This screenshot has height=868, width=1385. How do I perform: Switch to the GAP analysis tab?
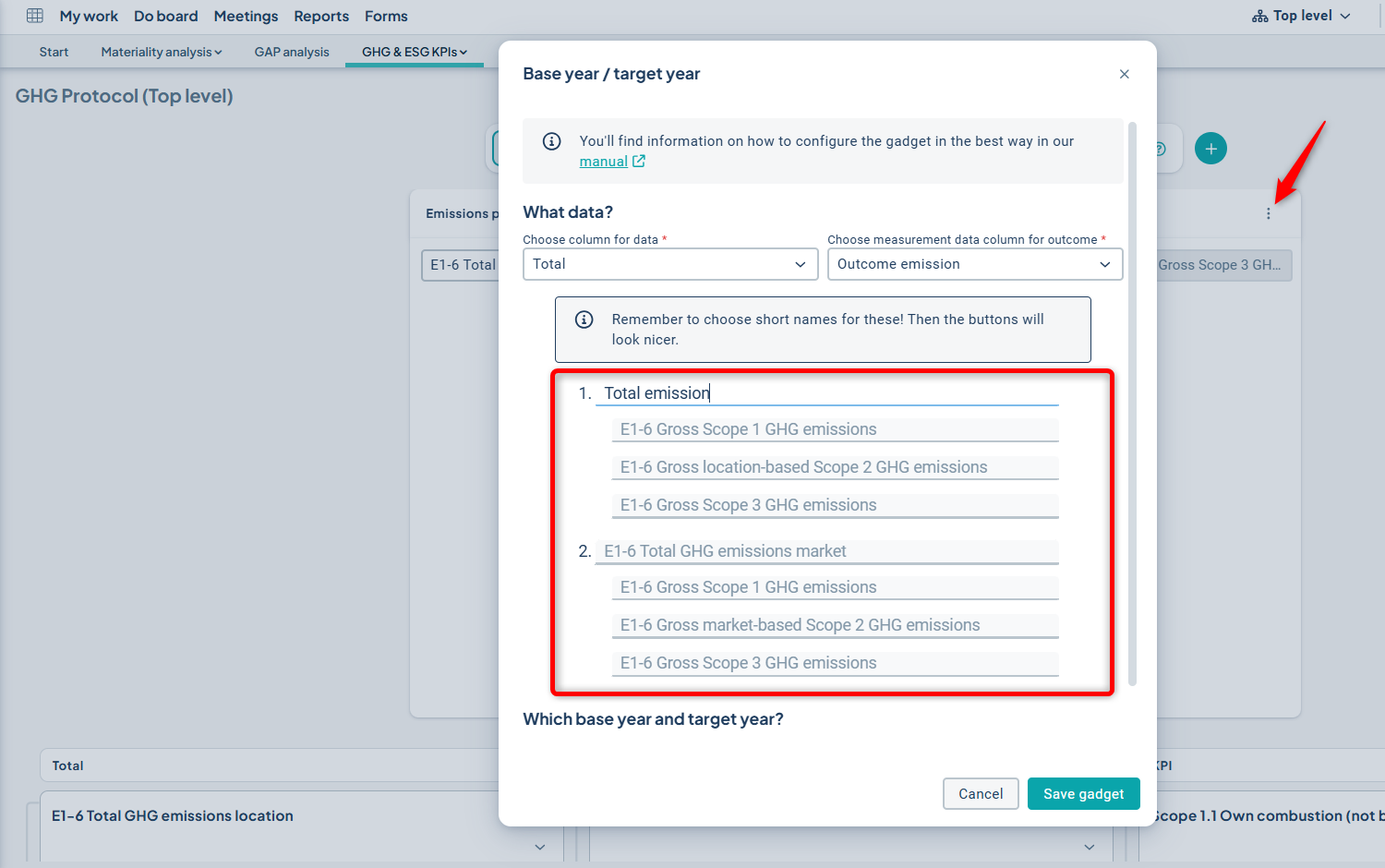pos(292,52)
